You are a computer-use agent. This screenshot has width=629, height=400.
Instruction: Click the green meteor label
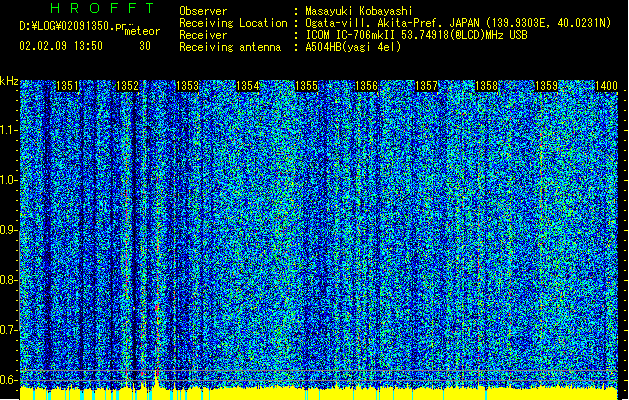142,31
